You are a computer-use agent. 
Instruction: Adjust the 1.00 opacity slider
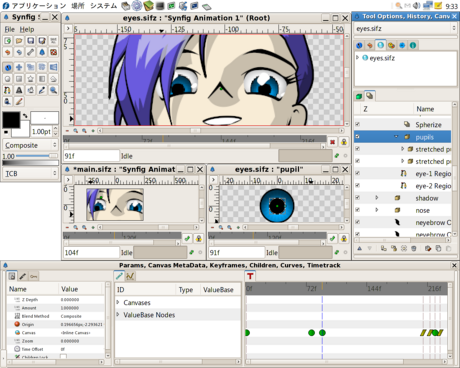pos(37,156)
